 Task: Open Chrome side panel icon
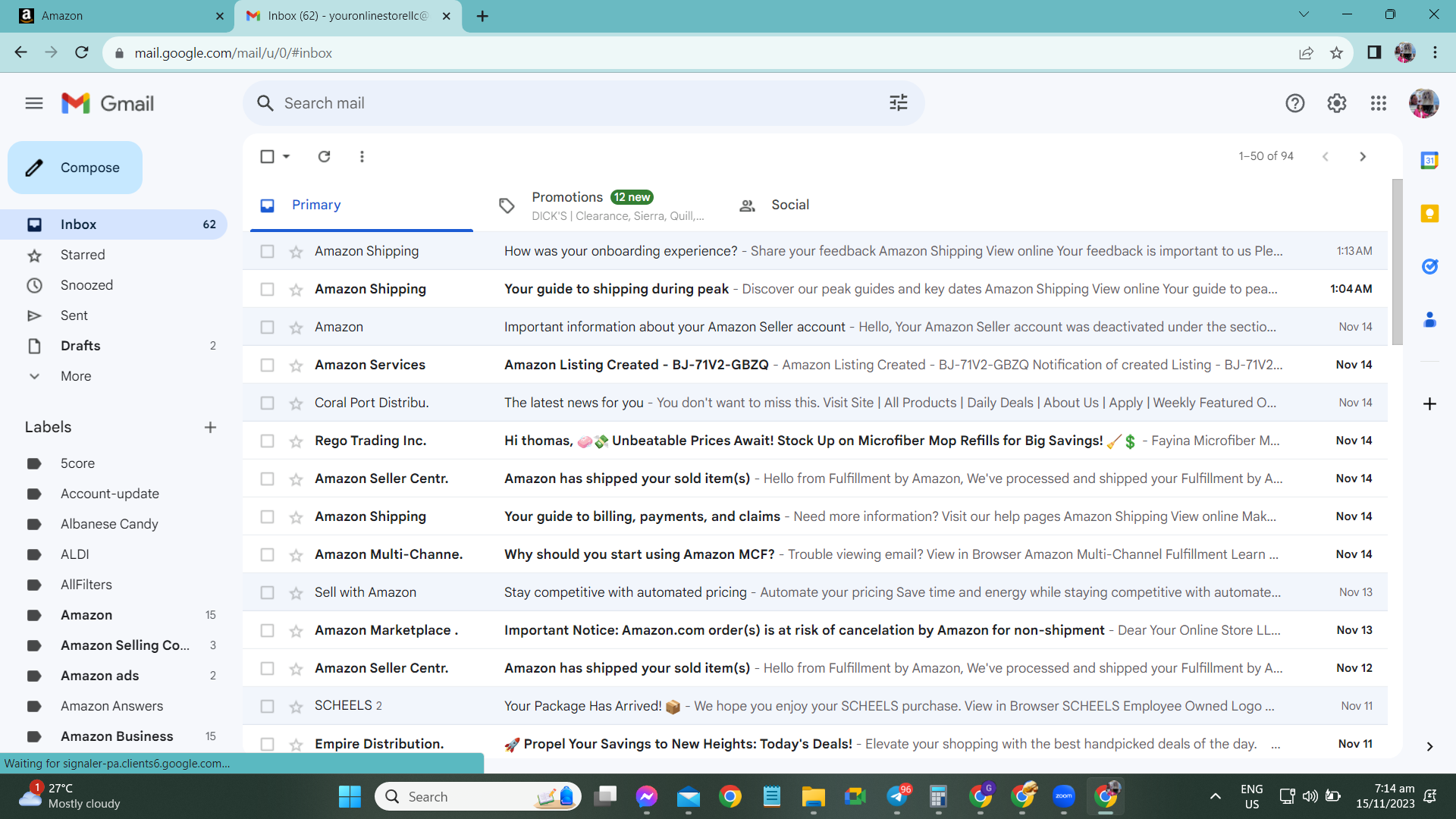click(1374, 52)
